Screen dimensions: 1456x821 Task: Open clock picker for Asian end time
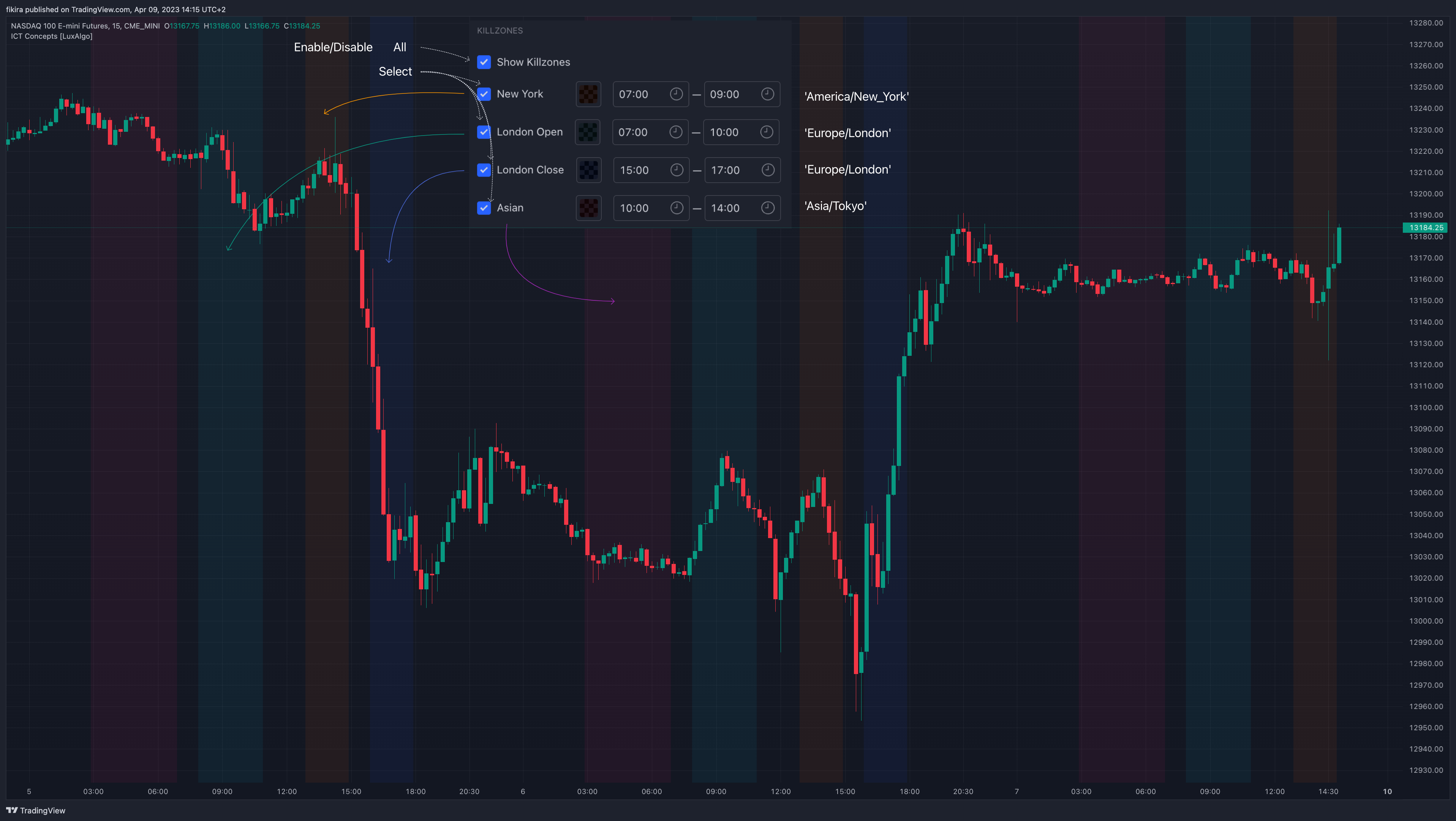(x=768, y=207)
